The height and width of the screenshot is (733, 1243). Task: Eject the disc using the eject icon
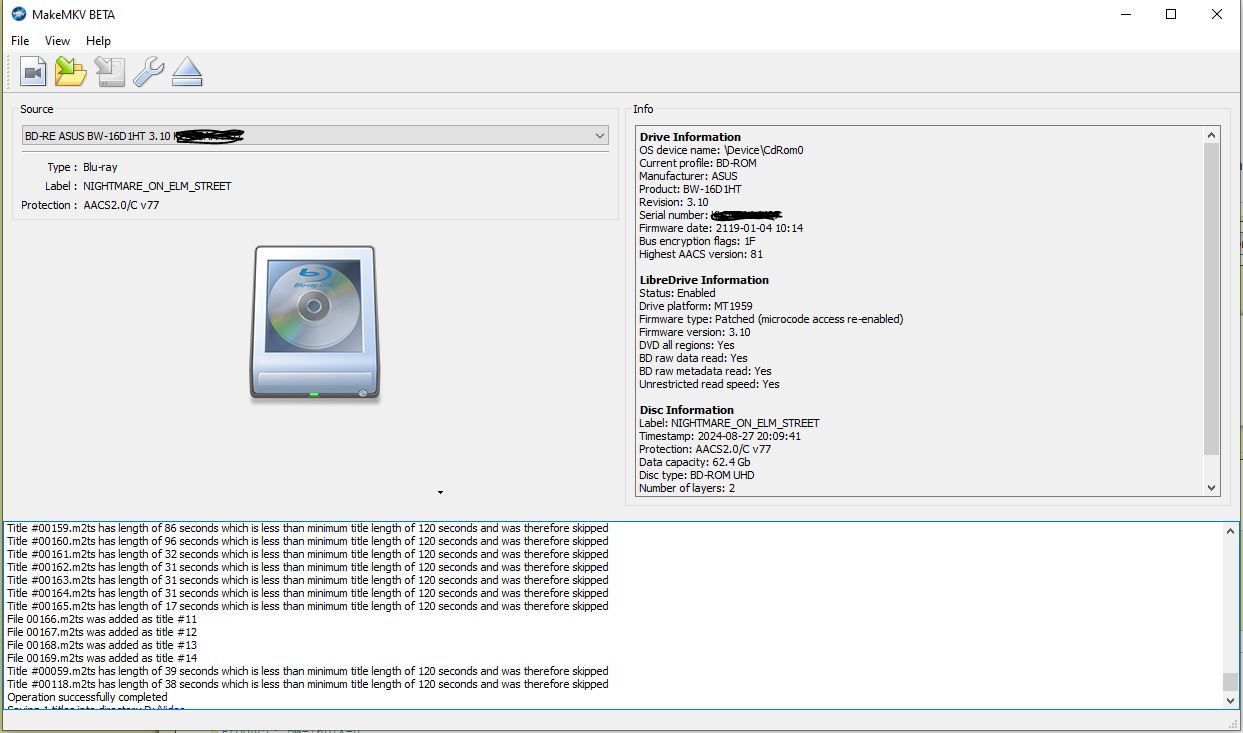point(187,72)
